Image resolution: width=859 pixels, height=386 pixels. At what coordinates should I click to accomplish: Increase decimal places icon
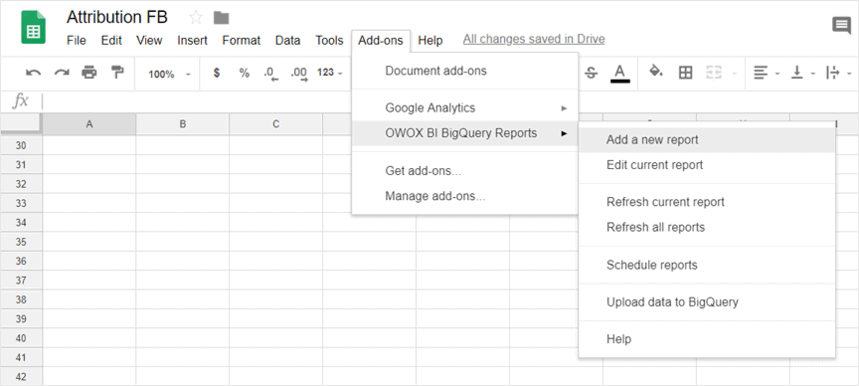pos(299,73)
